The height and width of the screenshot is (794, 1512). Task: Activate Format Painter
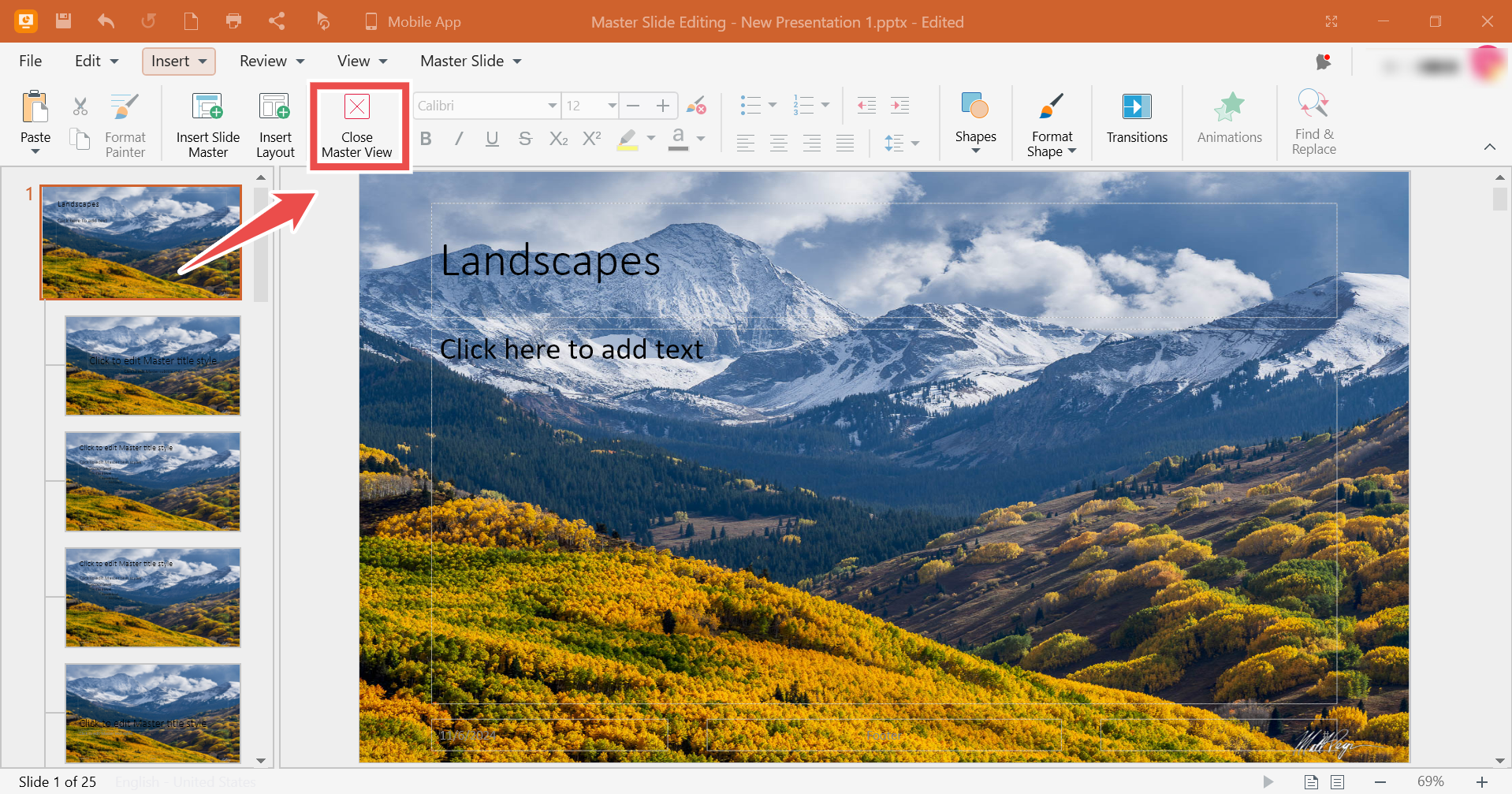coord(125,125)
